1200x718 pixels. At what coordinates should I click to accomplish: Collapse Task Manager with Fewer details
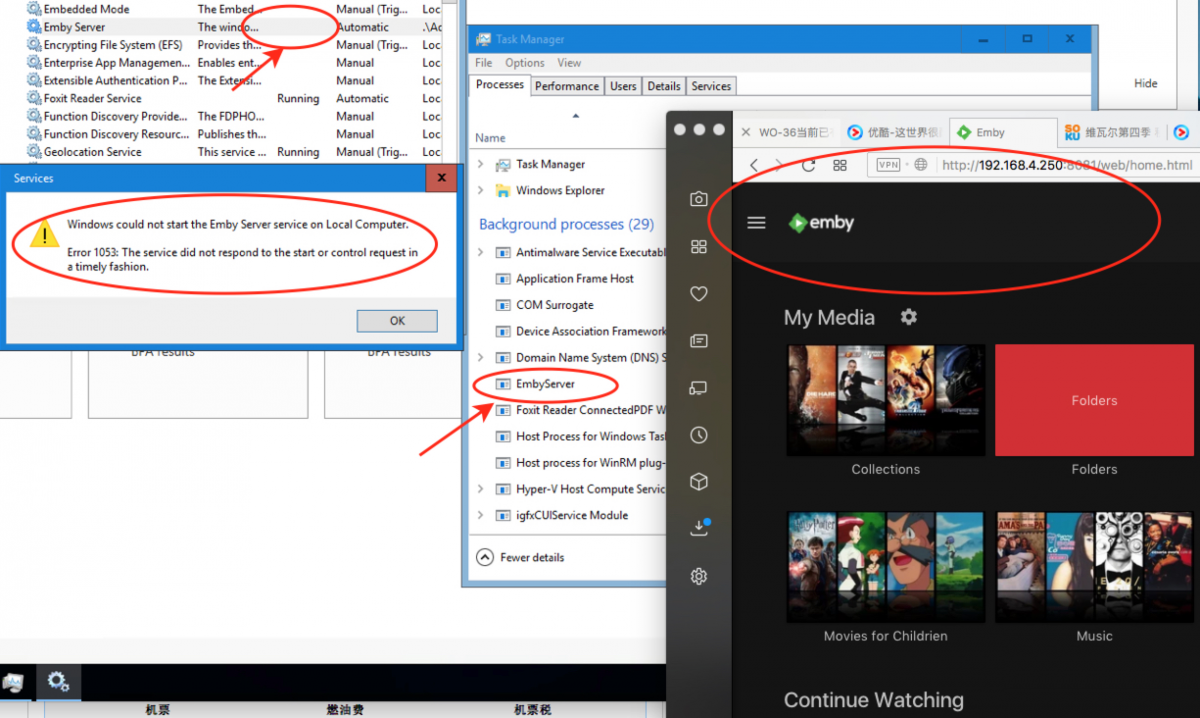(x=521, y=557)
